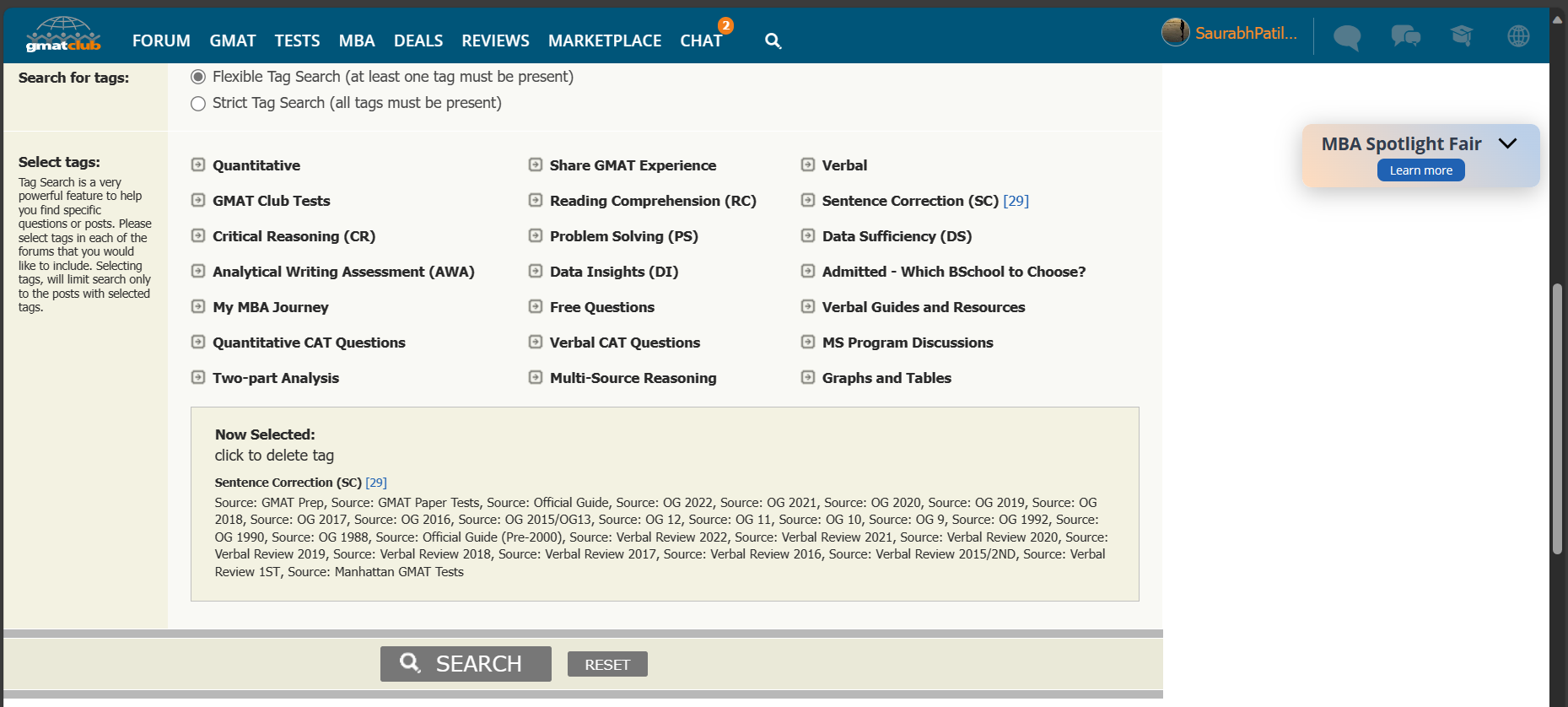Open the single speech bubble messages icon
The height and width of the screenshot is (707, 1568).
click(x=1346, y=37)
